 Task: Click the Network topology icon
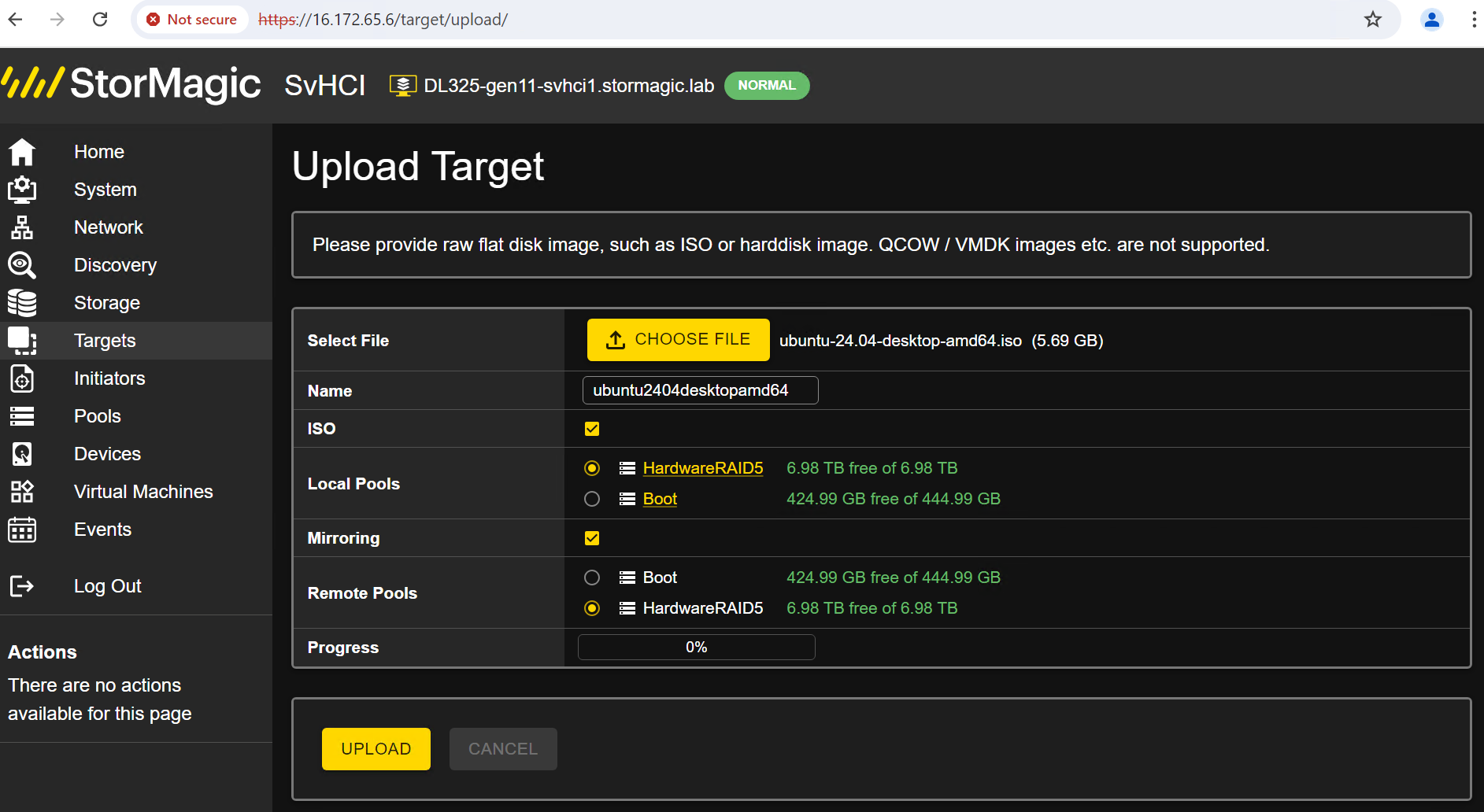click(22, 227)
